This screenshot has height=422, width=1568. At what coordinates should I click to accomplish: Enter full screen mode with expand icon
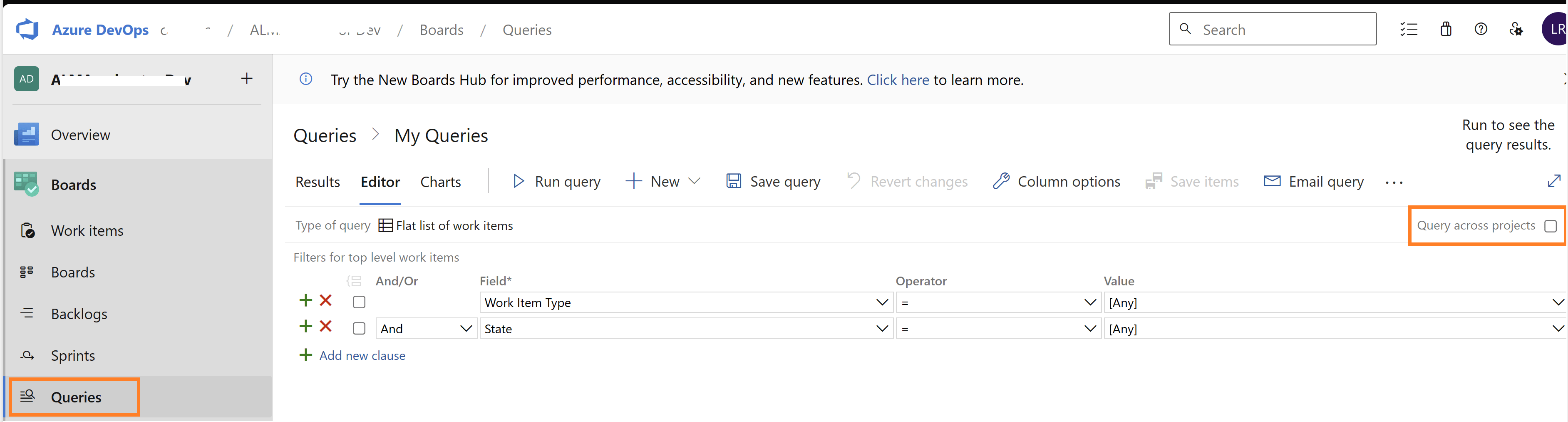pos(1554,181)
